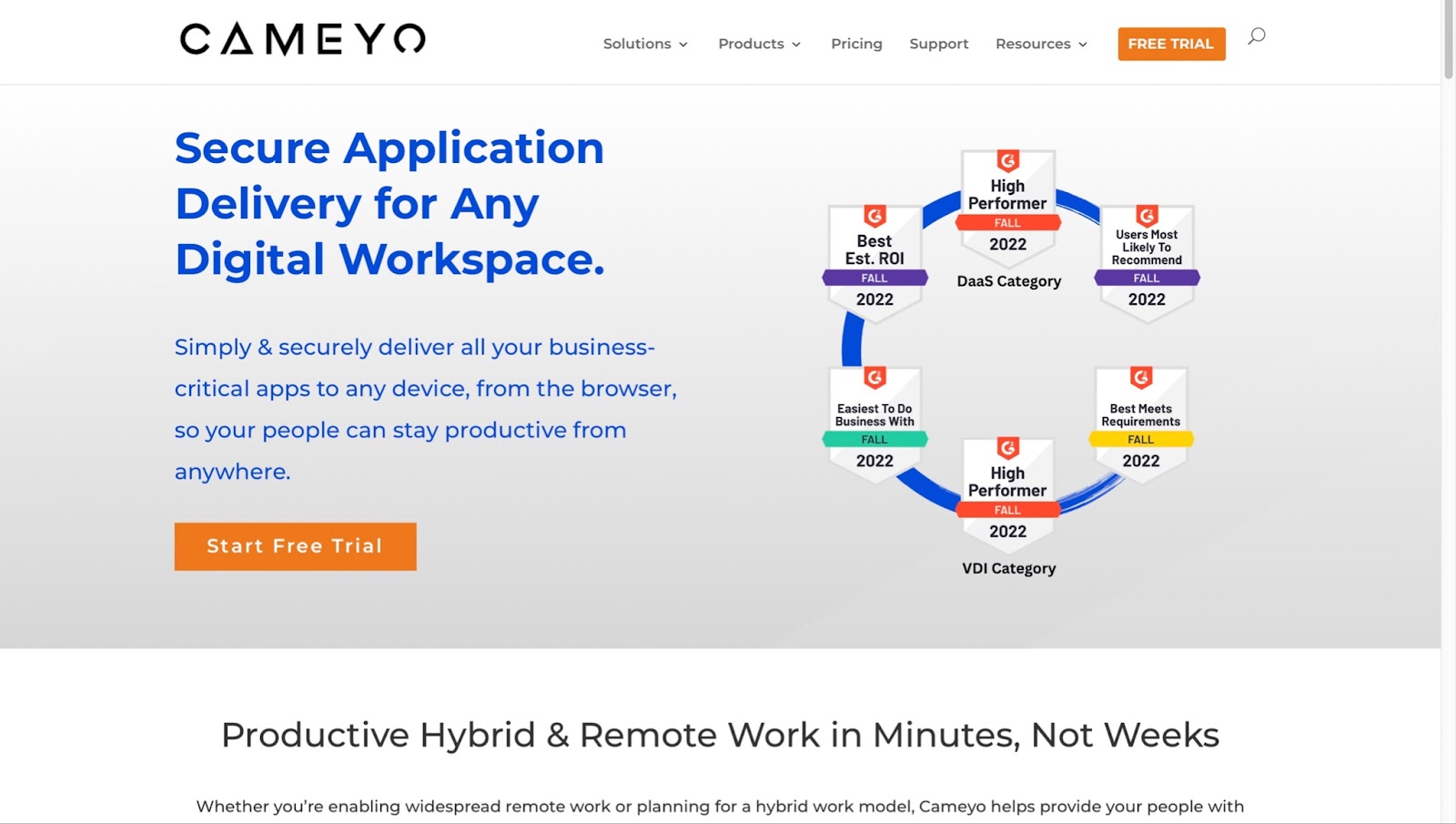Screen dimensions: 1456x824
Task: Click the Easiest To Do Business With badge
Action: [875, 424]
